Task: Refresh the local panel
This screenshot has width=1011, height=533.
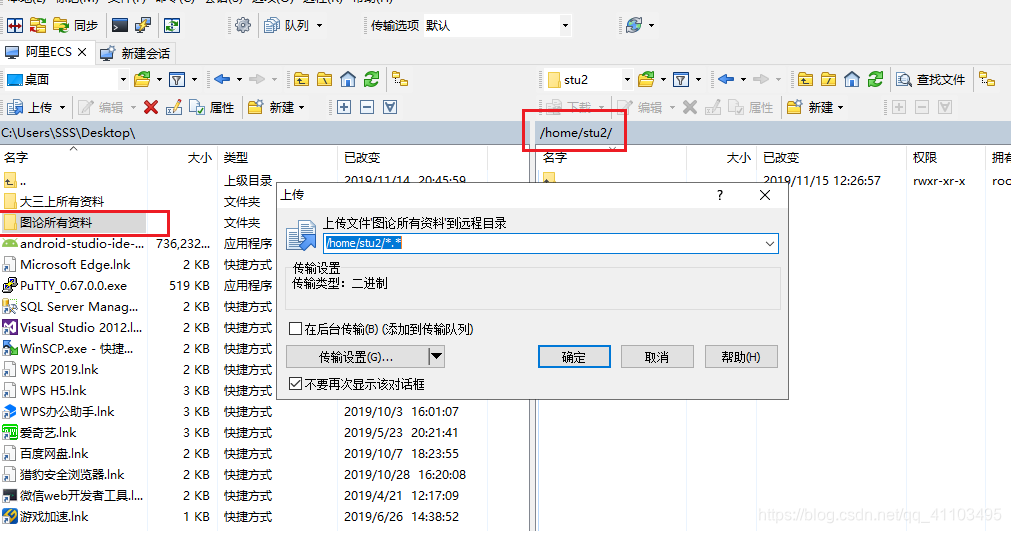Action: coord(371,80)
